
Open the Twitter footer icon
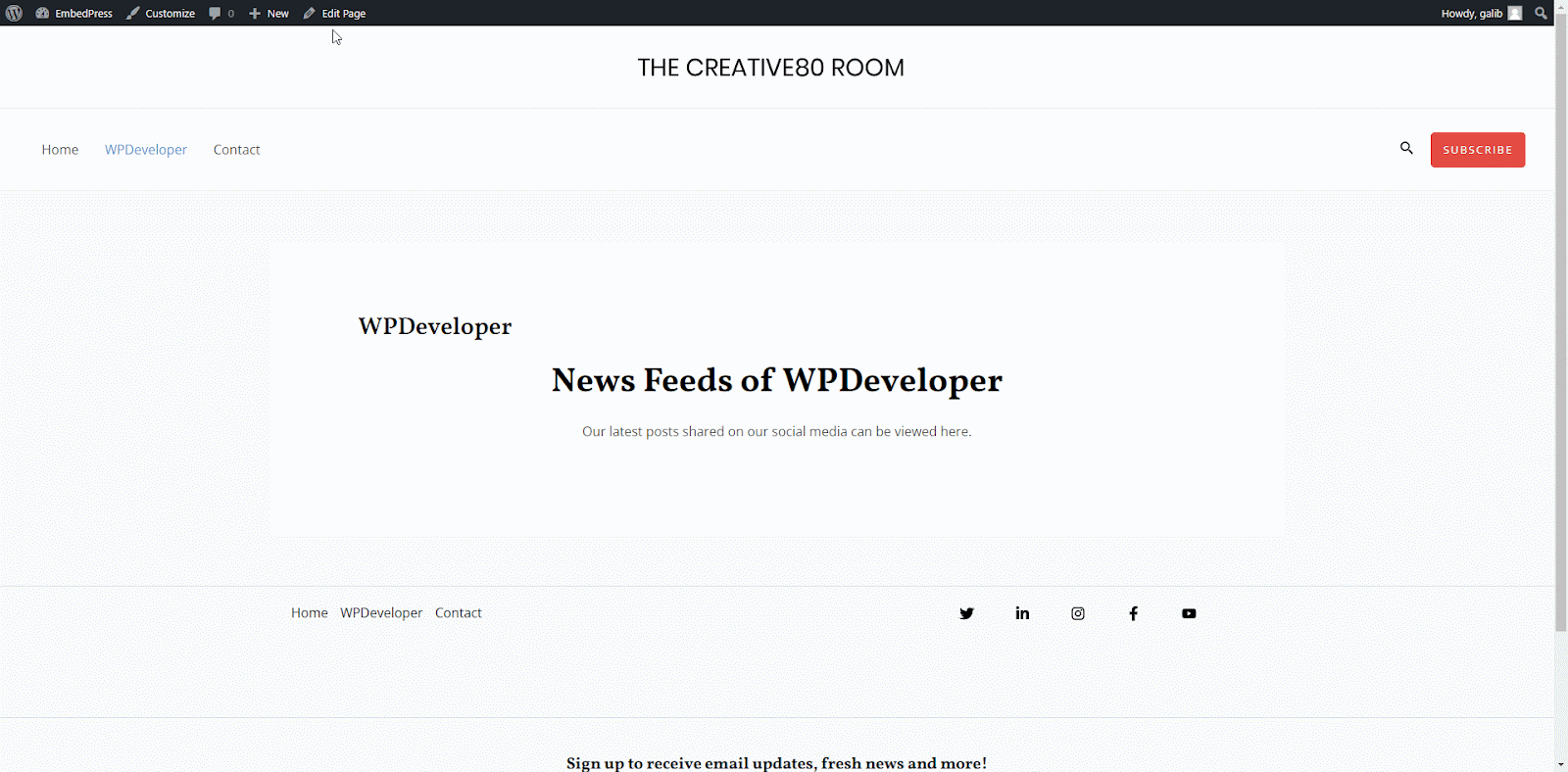[x=966, y=613]
